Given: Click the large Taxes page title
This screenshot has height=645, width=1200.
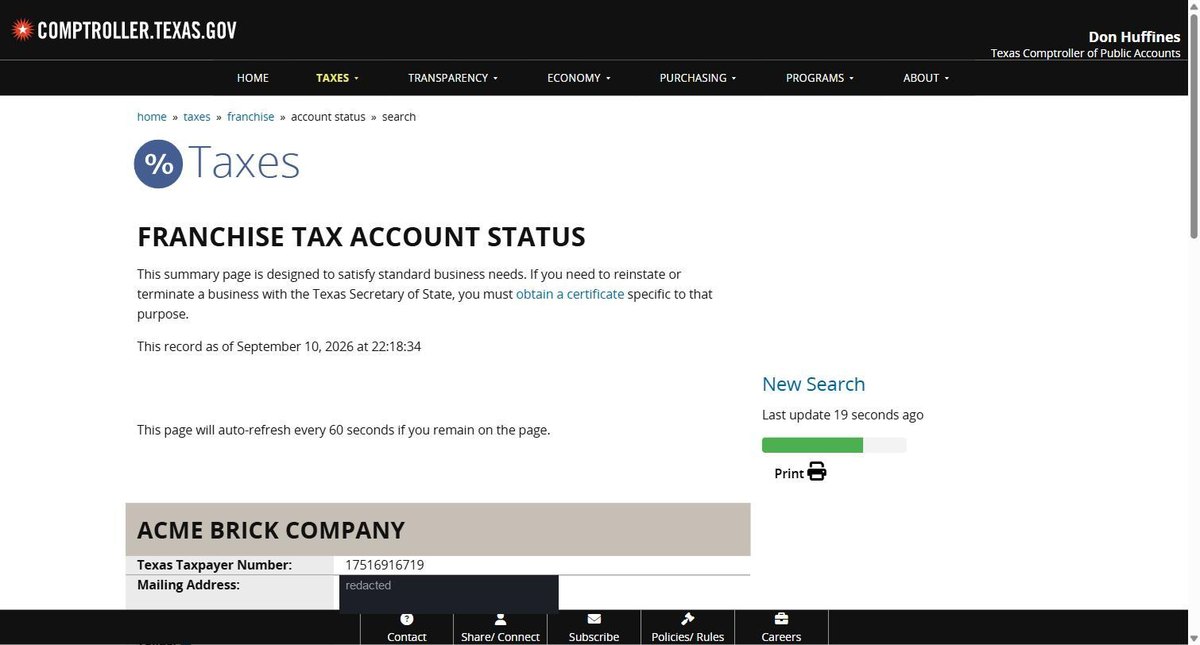Looking at the screenshot, I should 244,162.
